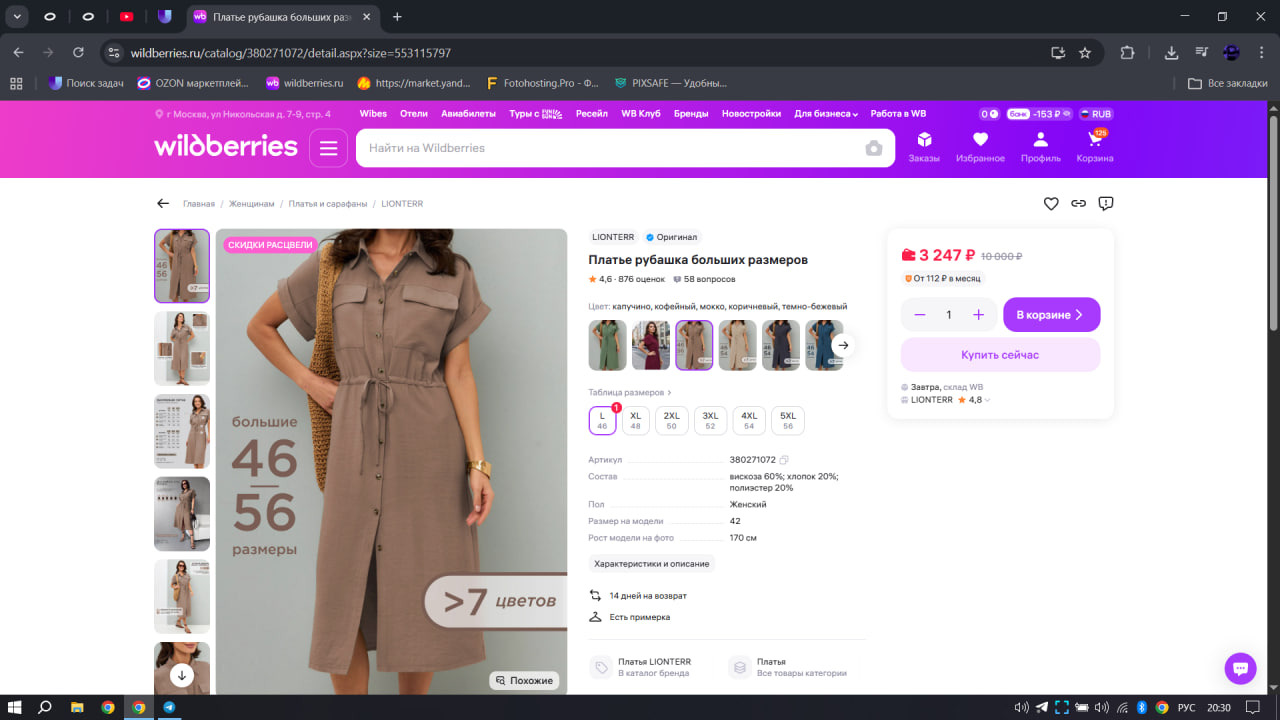Open the Chrome apps grid shortcut
Image resolution: width=1280 pixels, height=720 pixels.
click(15, 83)
